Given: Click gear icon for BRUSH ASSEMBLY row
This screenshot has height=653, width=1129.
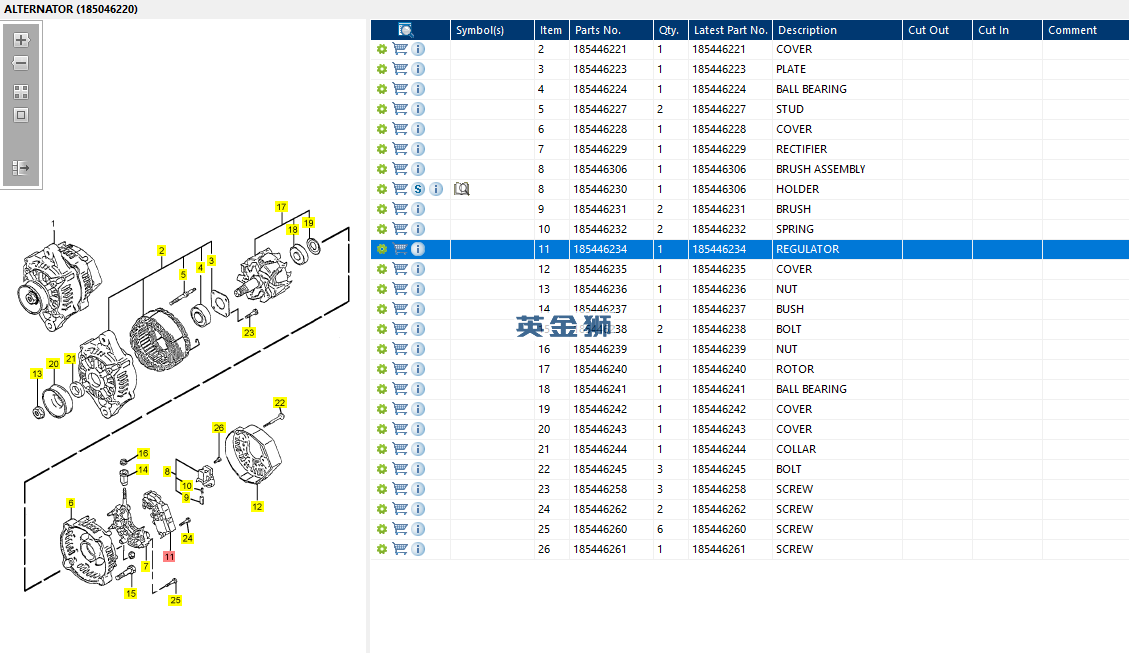Looking at the screenshot, I should [382, 169].
